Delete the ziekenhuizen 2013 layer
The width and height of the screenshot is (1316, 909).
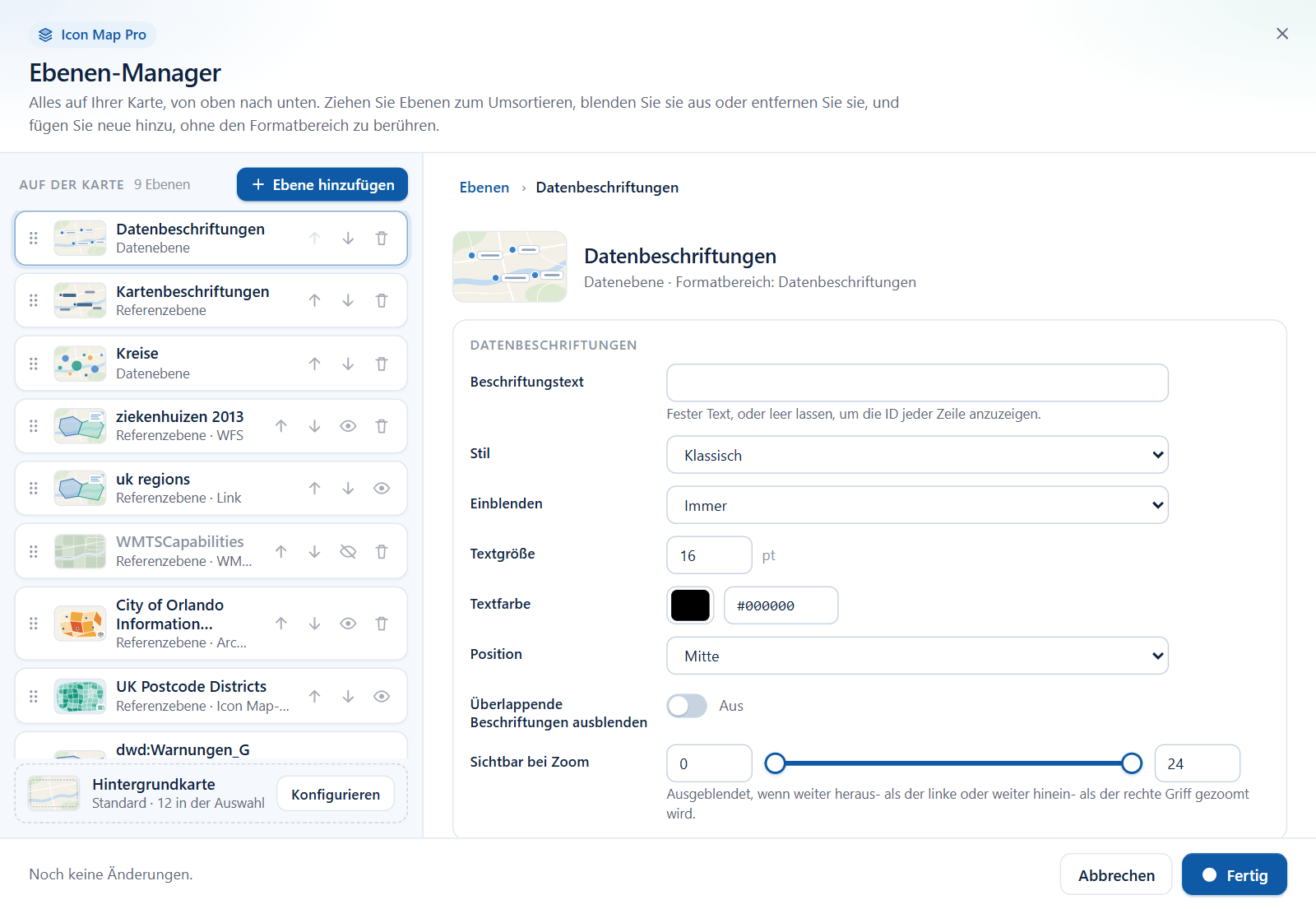tap(382, 426)
